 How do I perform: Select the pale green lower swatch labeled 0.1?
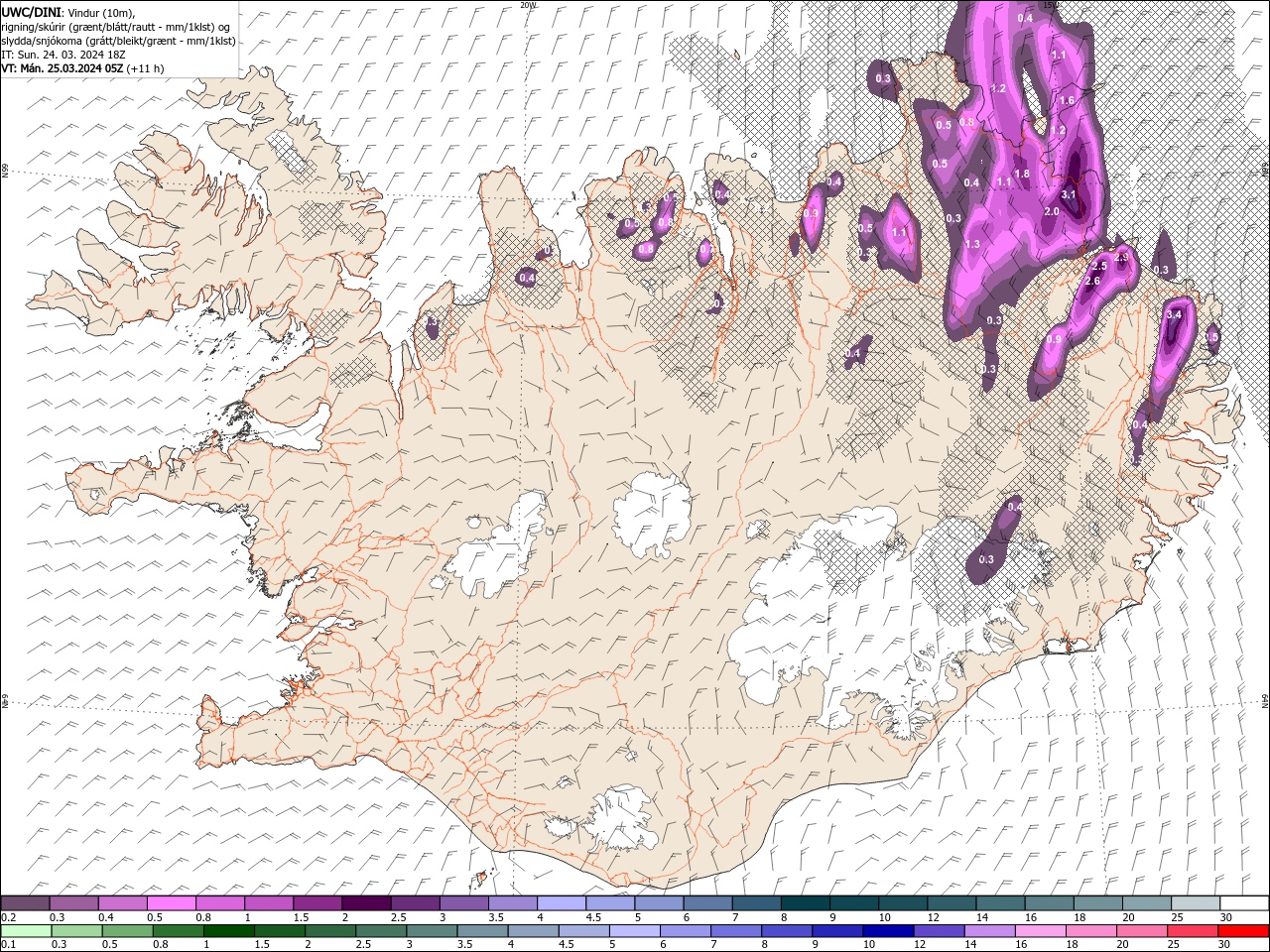(26, 930)
